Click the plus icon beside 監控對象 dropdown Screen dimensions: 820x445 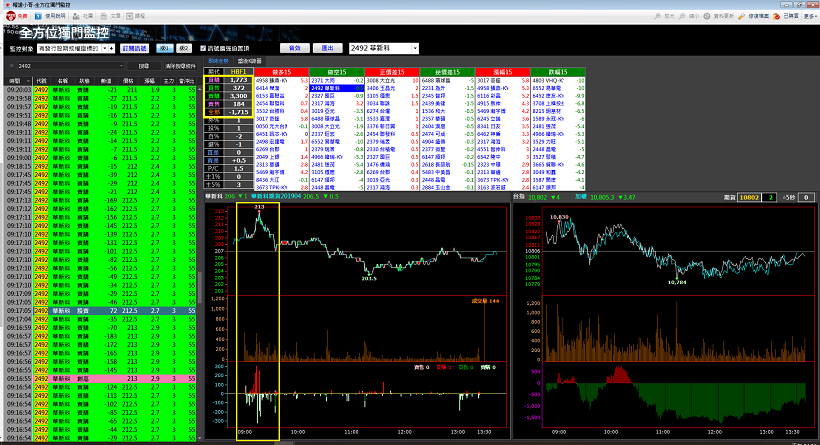tap(111, 49)
